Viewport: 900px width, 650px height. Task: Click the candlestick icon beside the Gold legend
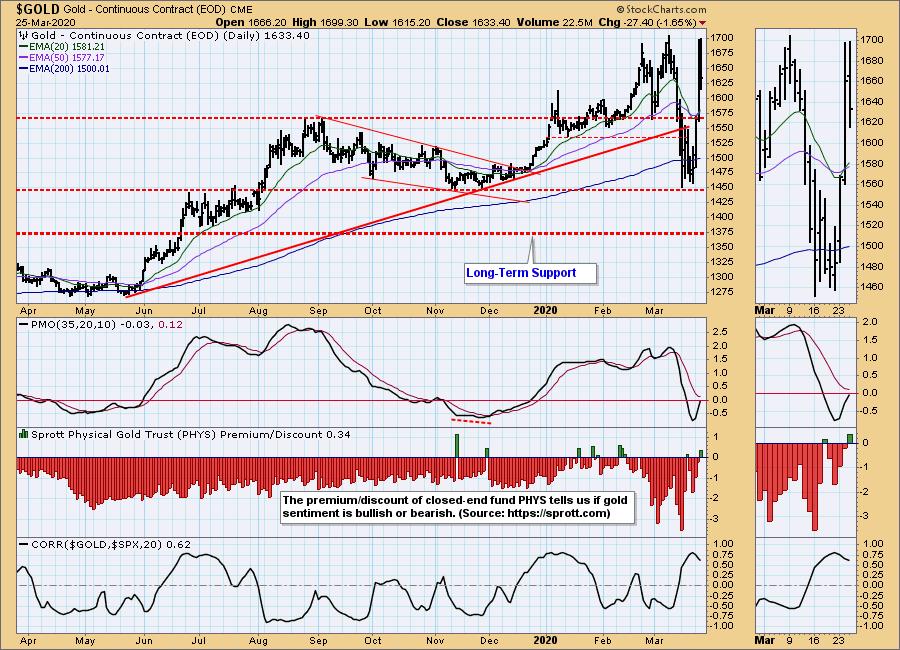click(24, 36)
